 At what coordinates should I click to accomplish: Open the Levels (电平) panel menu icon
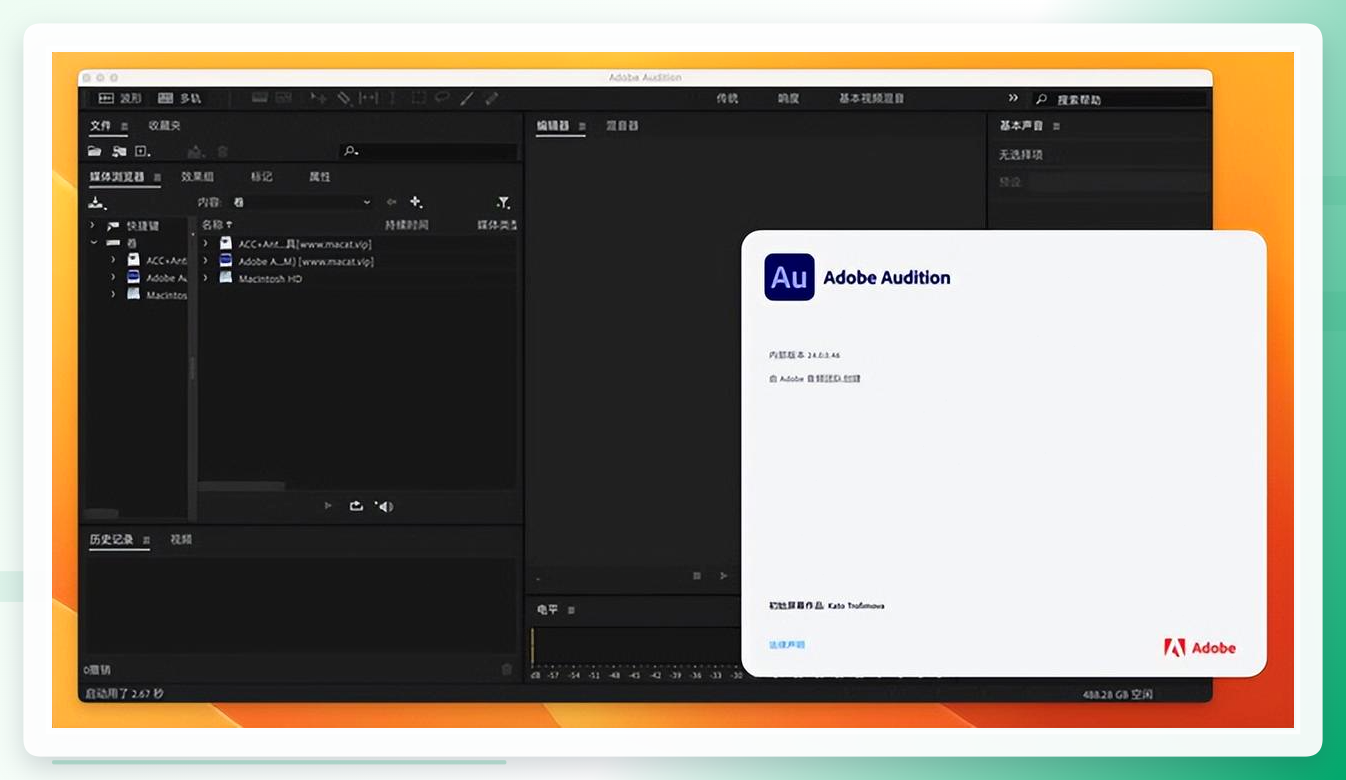pyautogui.click(x=572, y=610)
